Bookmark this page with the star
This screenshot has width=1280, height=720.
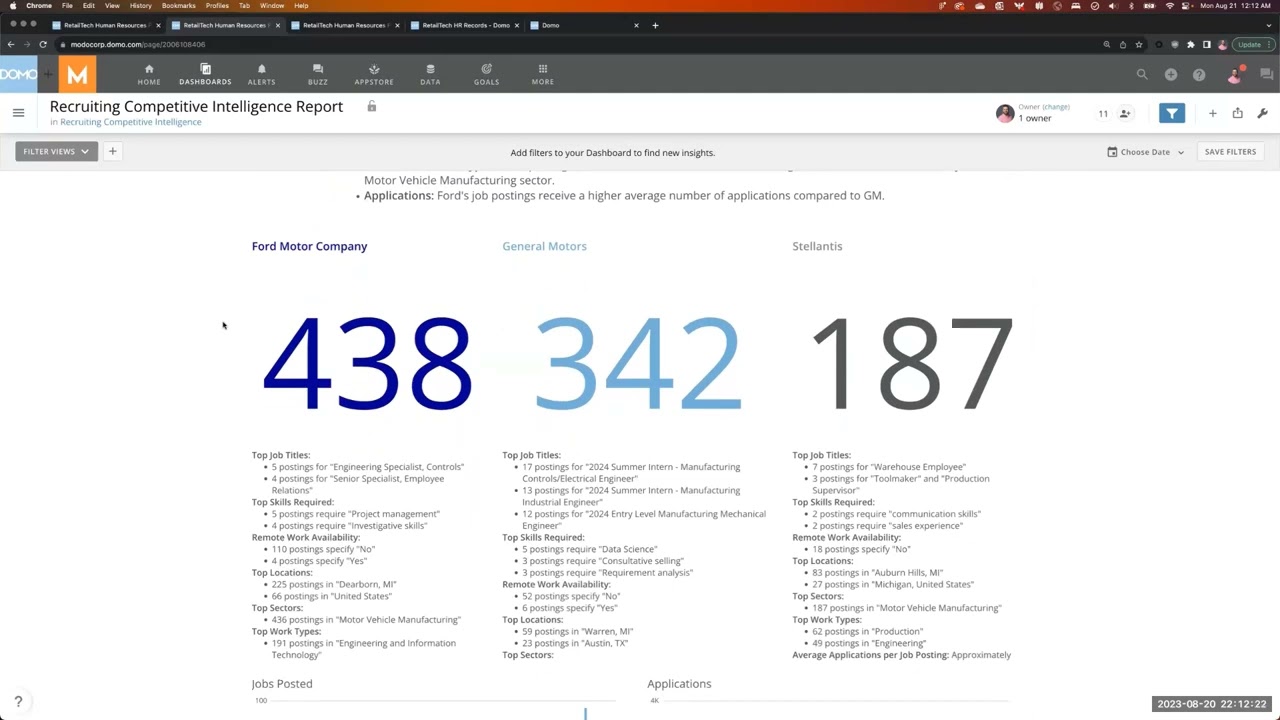tap(1138, 44)
